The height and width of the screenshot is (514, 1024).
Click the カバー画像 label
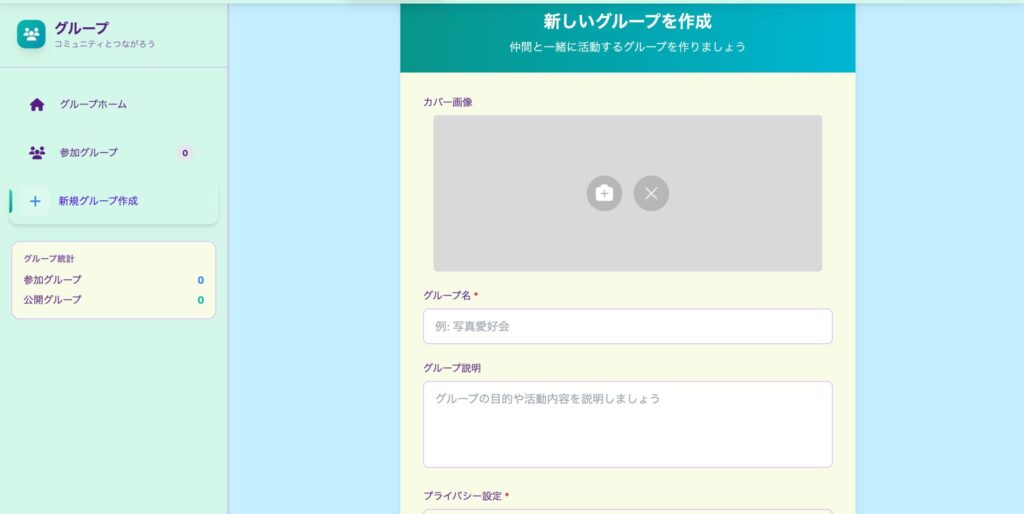pyautogui.click(x=447, y=102)
